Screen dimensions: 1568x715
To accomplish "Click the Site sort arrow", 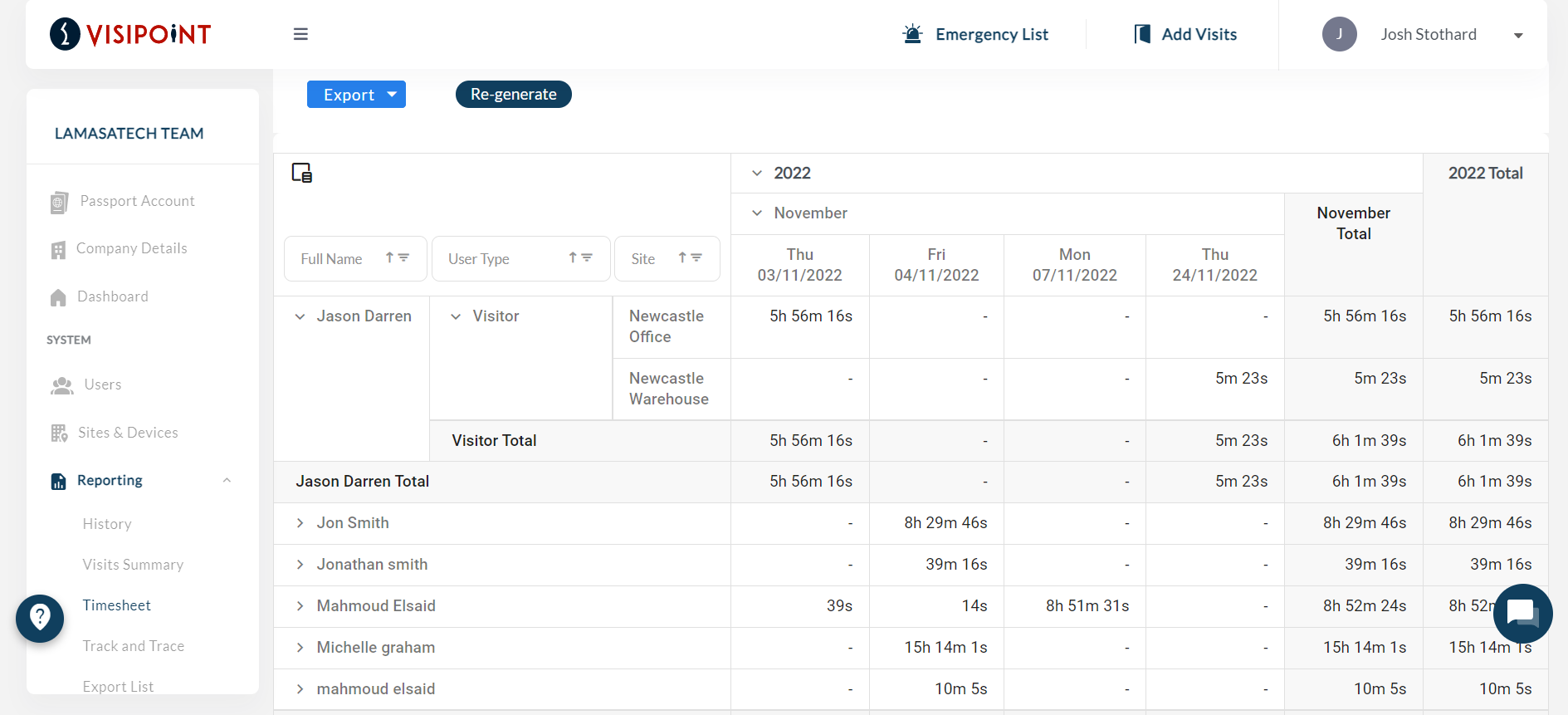I will click(x=682, y=258).
